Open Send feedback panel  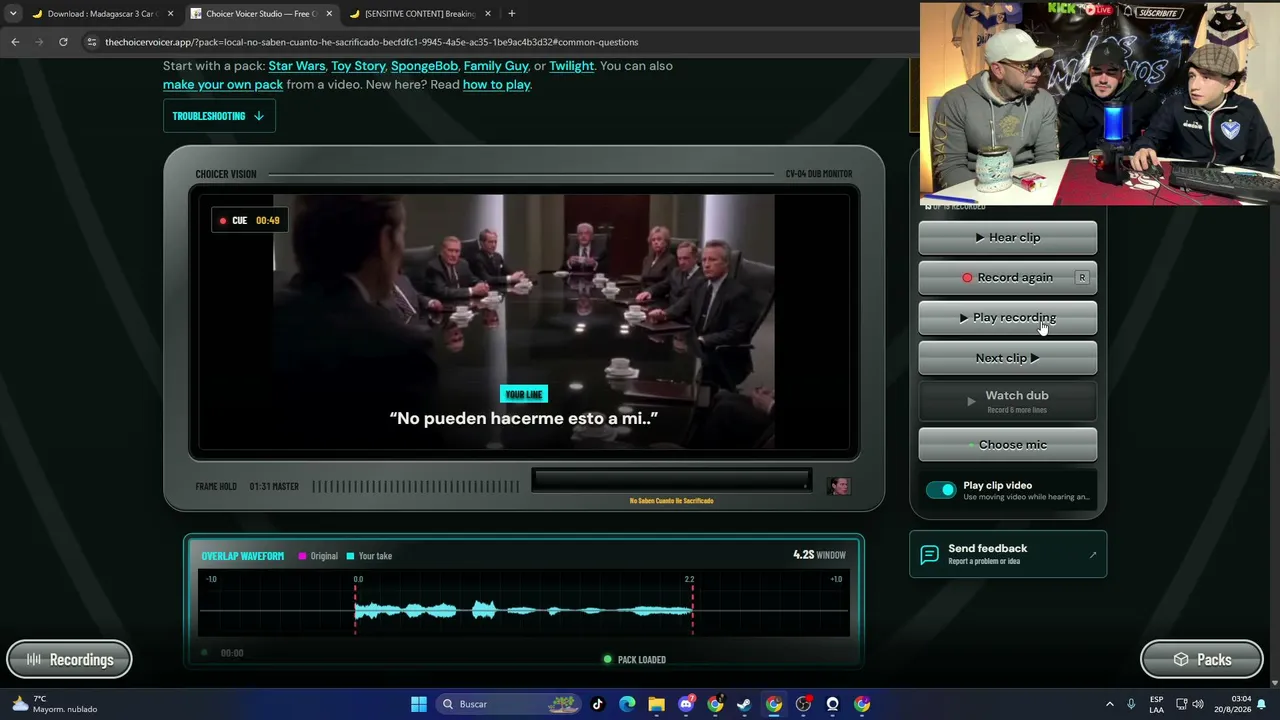point(1008,554)
